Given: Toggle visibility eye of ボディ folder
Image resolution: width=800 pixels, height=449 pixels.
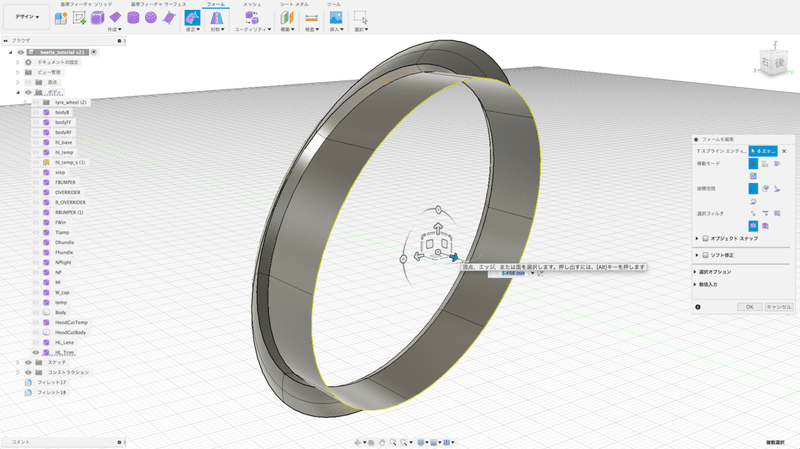Looking at the screenshot, I should tap(29, 92).
